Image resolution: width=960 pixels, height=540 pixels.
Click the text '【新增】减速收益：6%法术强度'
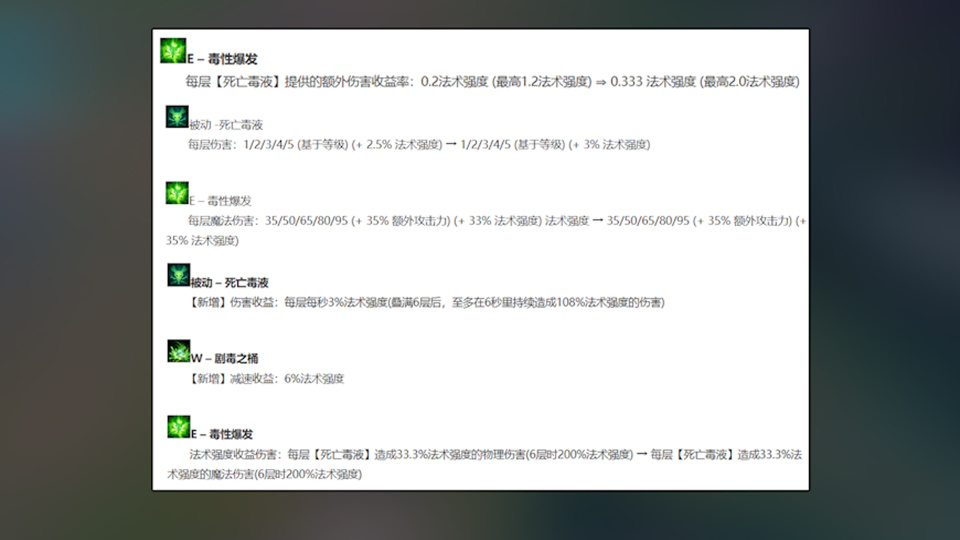(x=266, y=379)
